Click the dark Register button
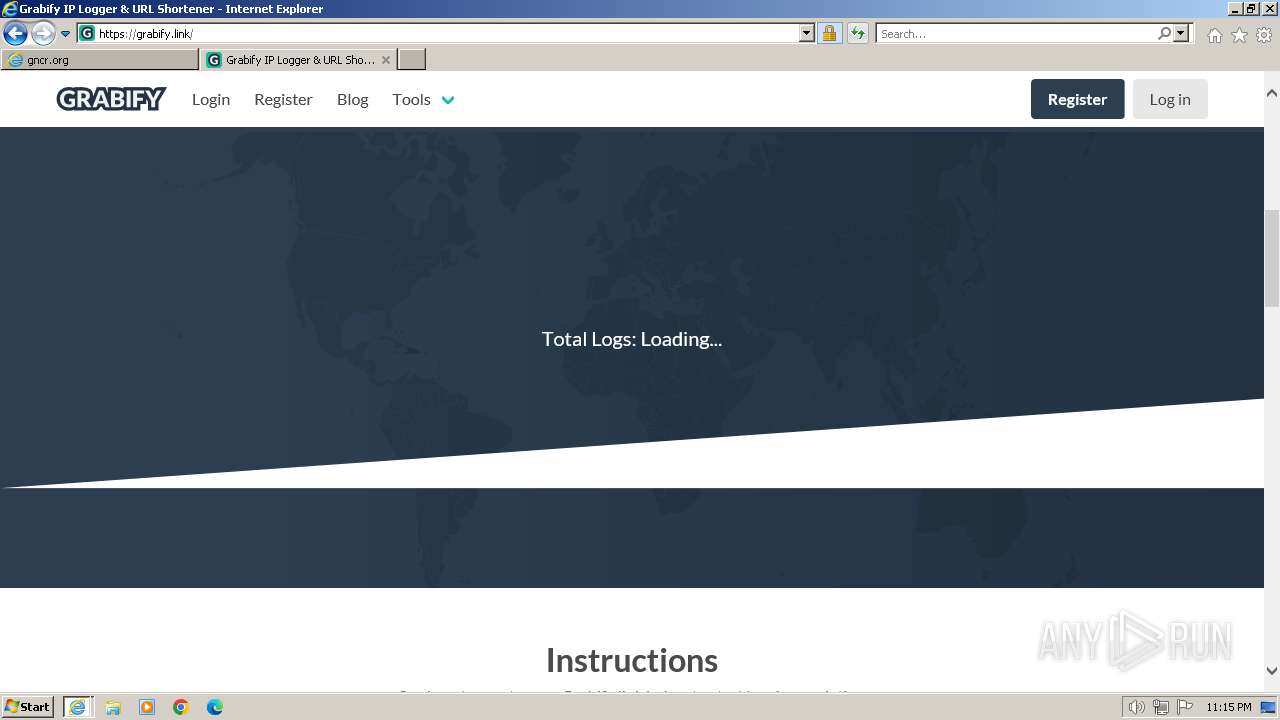1280x720 pixels. click(x=1077, y=99)
